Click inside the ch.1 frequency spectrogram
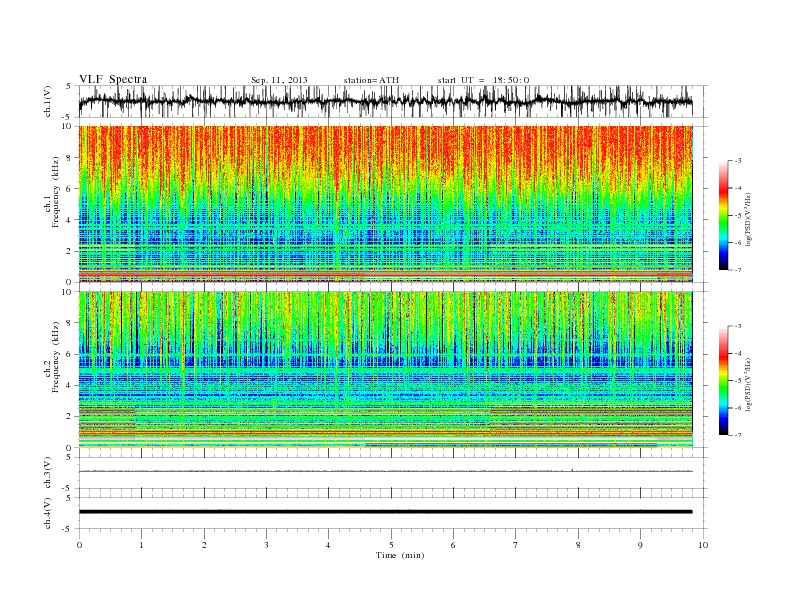 pyautogui.click(x=385, y=204)
